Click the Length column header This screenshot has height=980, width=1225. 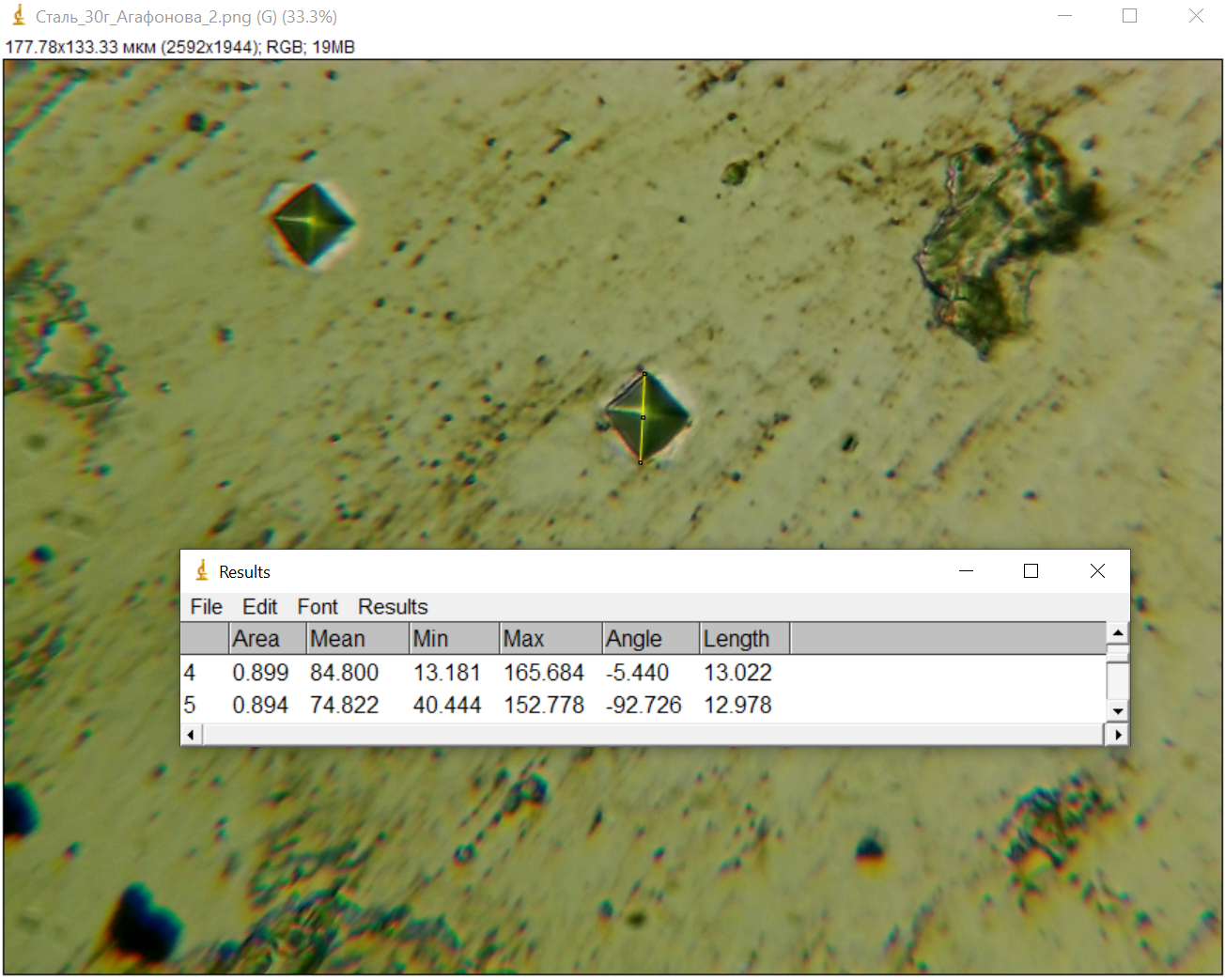pyautogui.click(x=745, y=639)
